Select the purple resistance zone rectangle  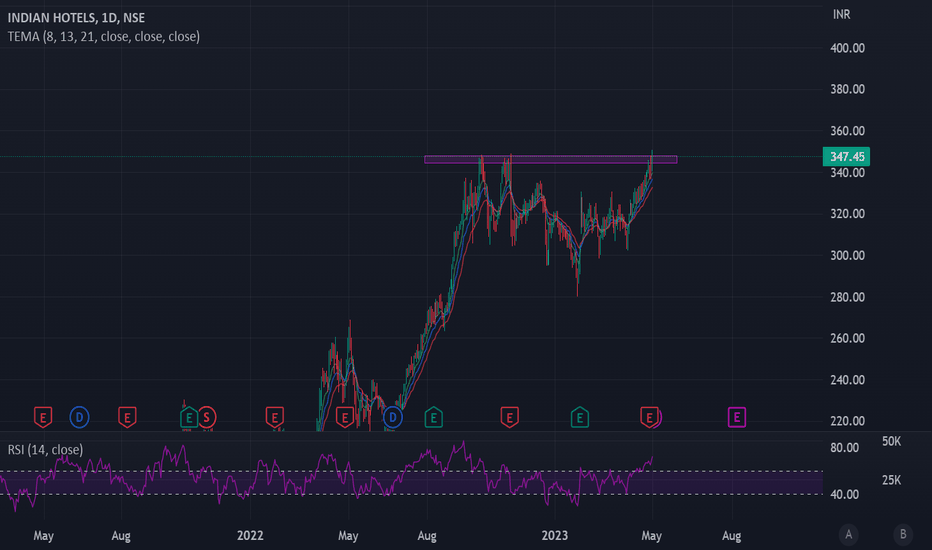click(550, 159)
